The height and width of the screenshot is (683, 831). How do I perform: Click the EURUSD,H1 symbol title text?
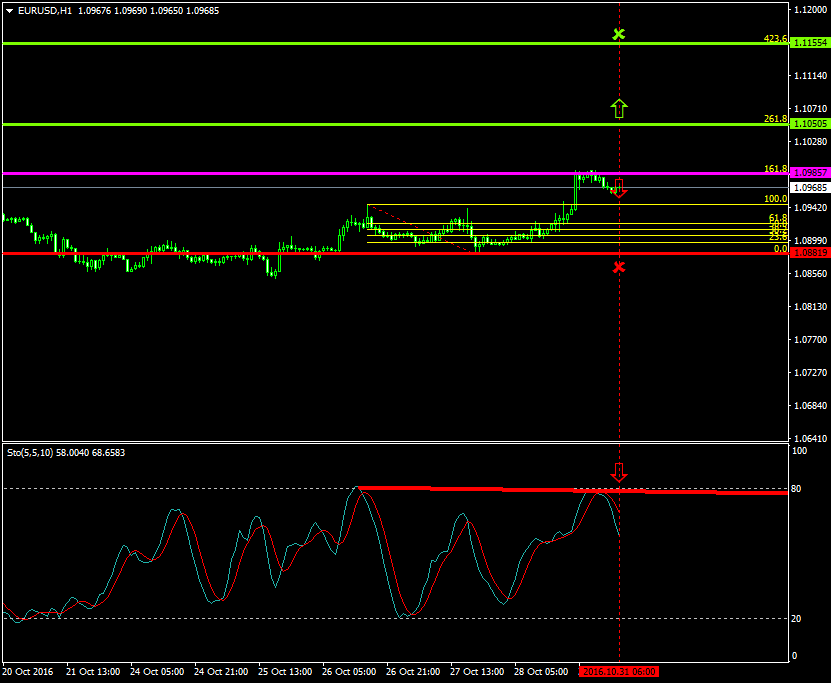click(45, 10)
